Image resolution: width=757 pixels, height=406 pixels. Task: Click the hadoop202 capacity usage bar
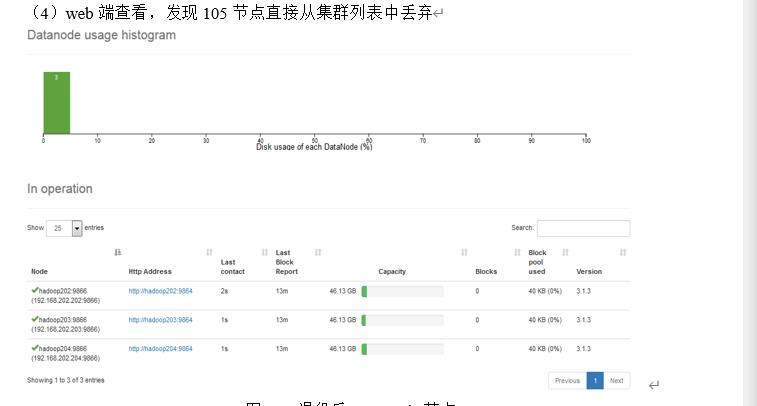click(402, 291)
